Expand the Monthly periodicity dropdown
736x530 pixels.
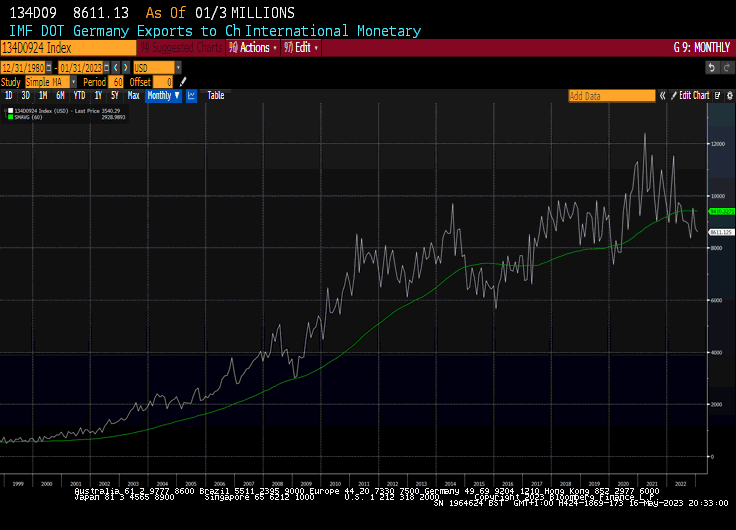pyautogui.click(x=163, y=96)
